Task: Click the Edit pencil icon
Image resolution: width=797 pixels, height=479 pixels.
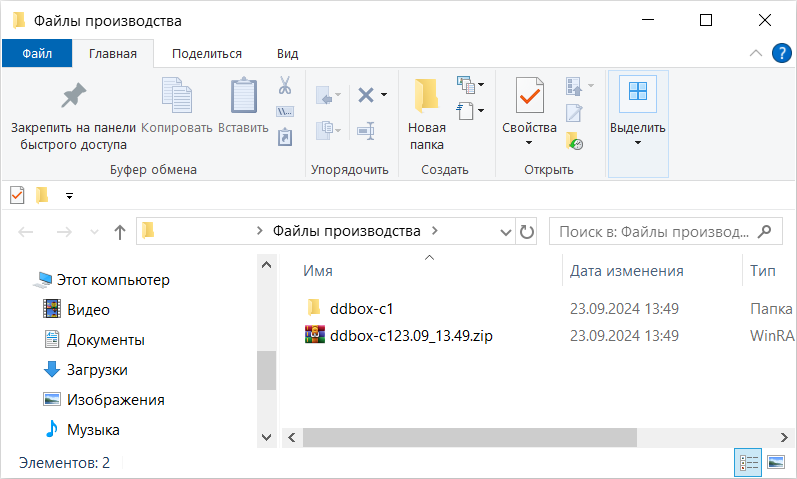Action: (574, 113)
